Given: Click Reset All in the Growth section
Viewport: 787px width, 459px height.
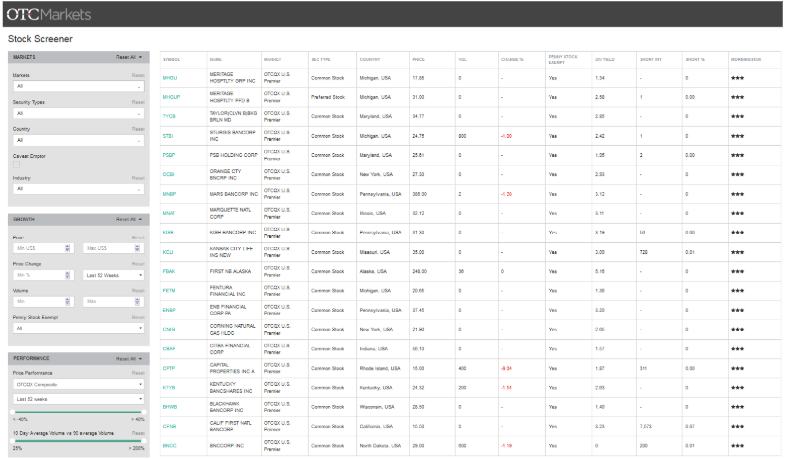Looking at the screenshot, I should [x=129, y=219].
